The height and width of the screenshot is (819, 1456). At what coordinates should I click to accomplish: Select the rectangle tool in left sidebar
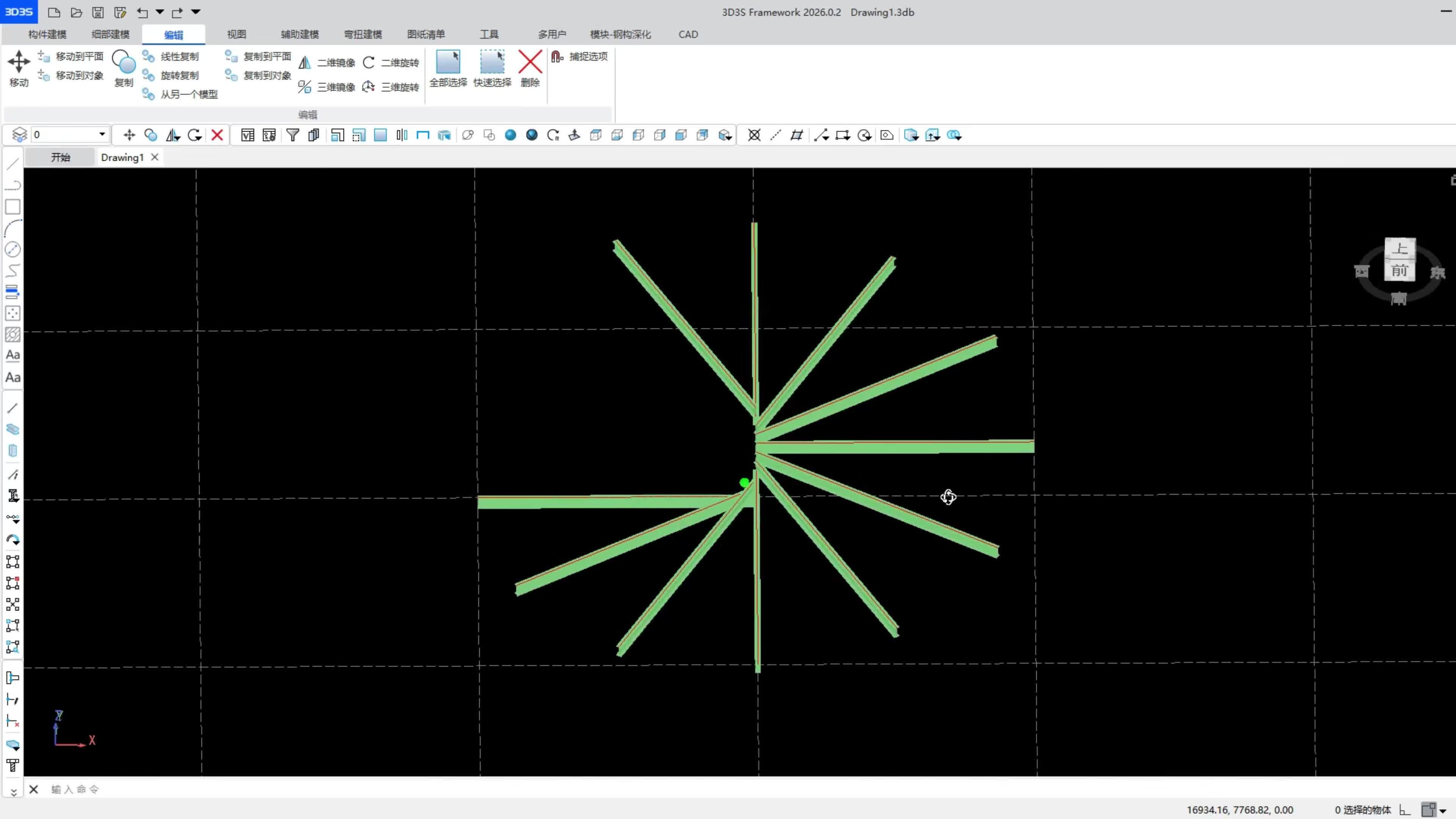[13, 207]
